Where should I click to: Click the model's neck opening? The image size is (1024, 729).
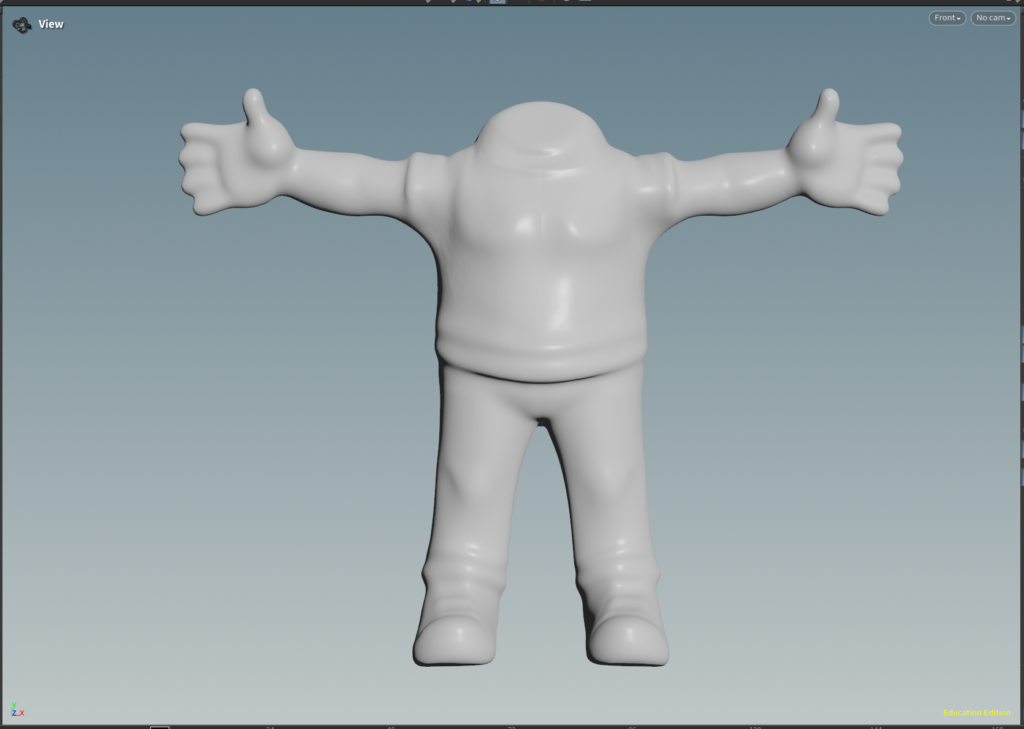coord(540,152)
